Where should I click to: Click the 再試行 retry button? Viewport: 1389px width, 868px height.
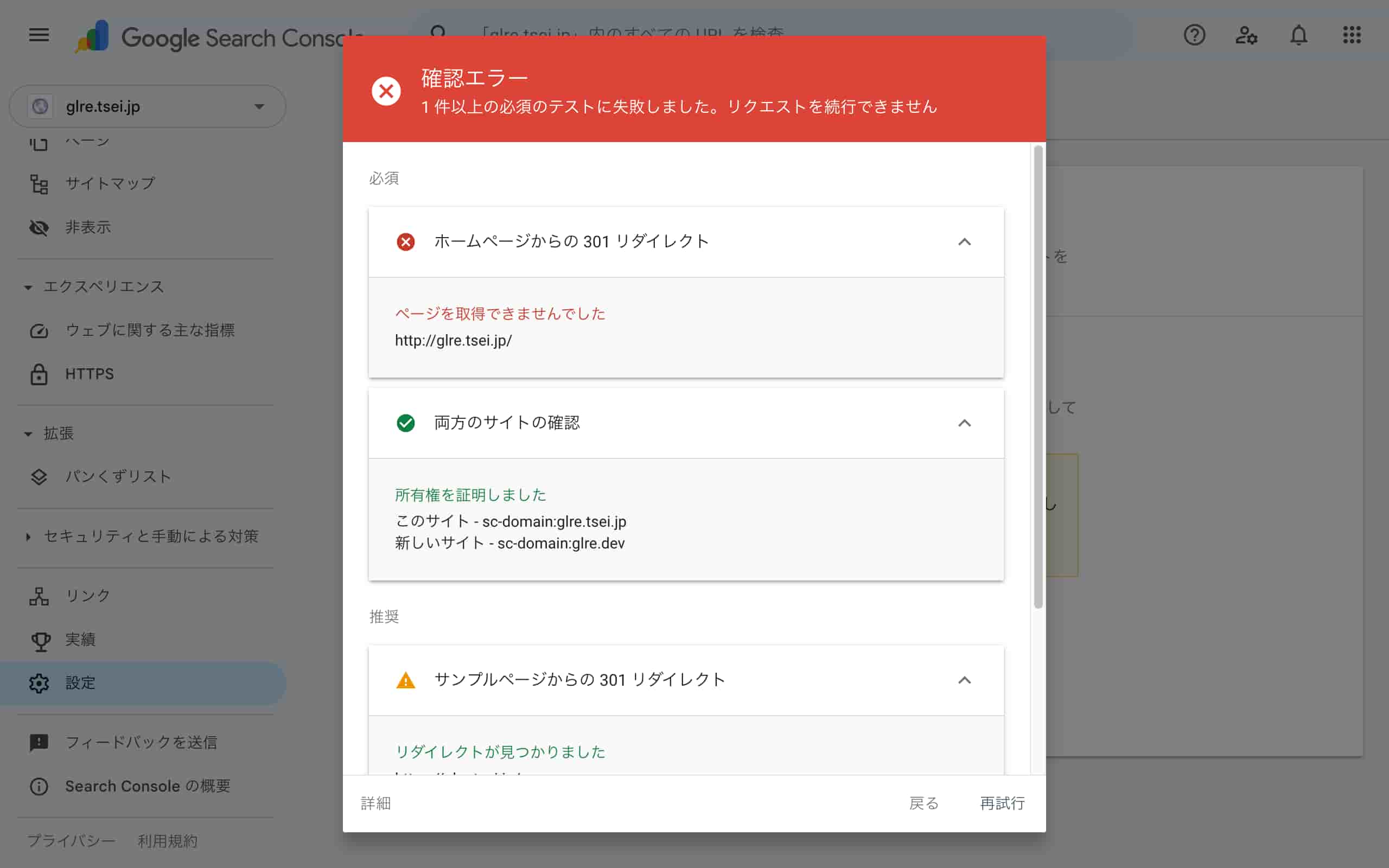pyautogui.click(x=1002, y=803)
